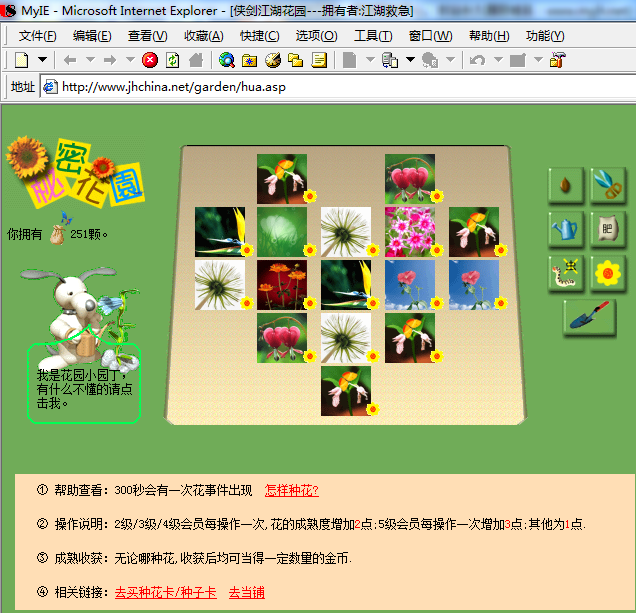Screen dimensions: 636x613
Task: Click the orange flowers on red tile
Action: click(282, 285)
